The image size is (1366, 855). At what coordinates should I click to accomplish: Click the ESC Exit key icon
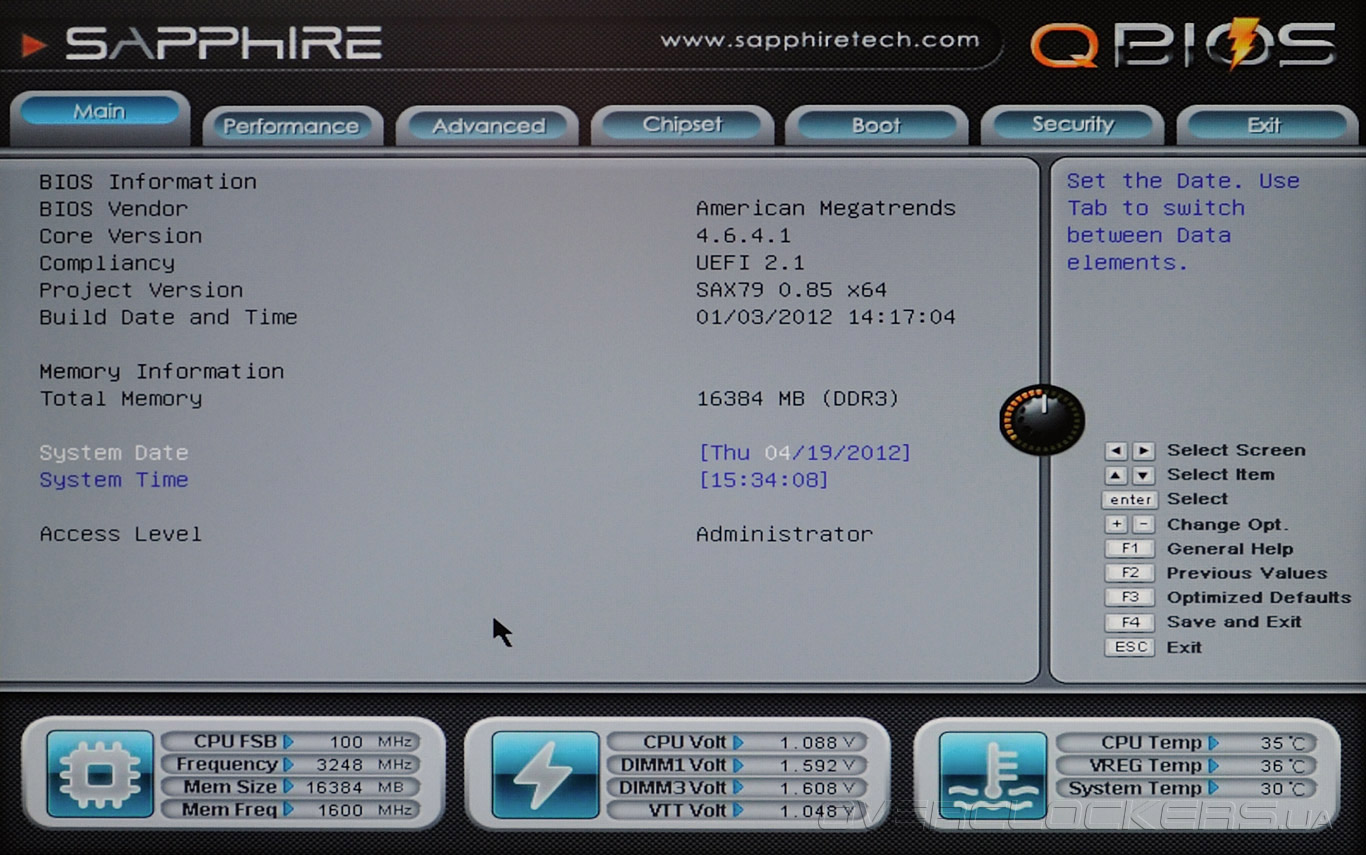(1130, 647)
